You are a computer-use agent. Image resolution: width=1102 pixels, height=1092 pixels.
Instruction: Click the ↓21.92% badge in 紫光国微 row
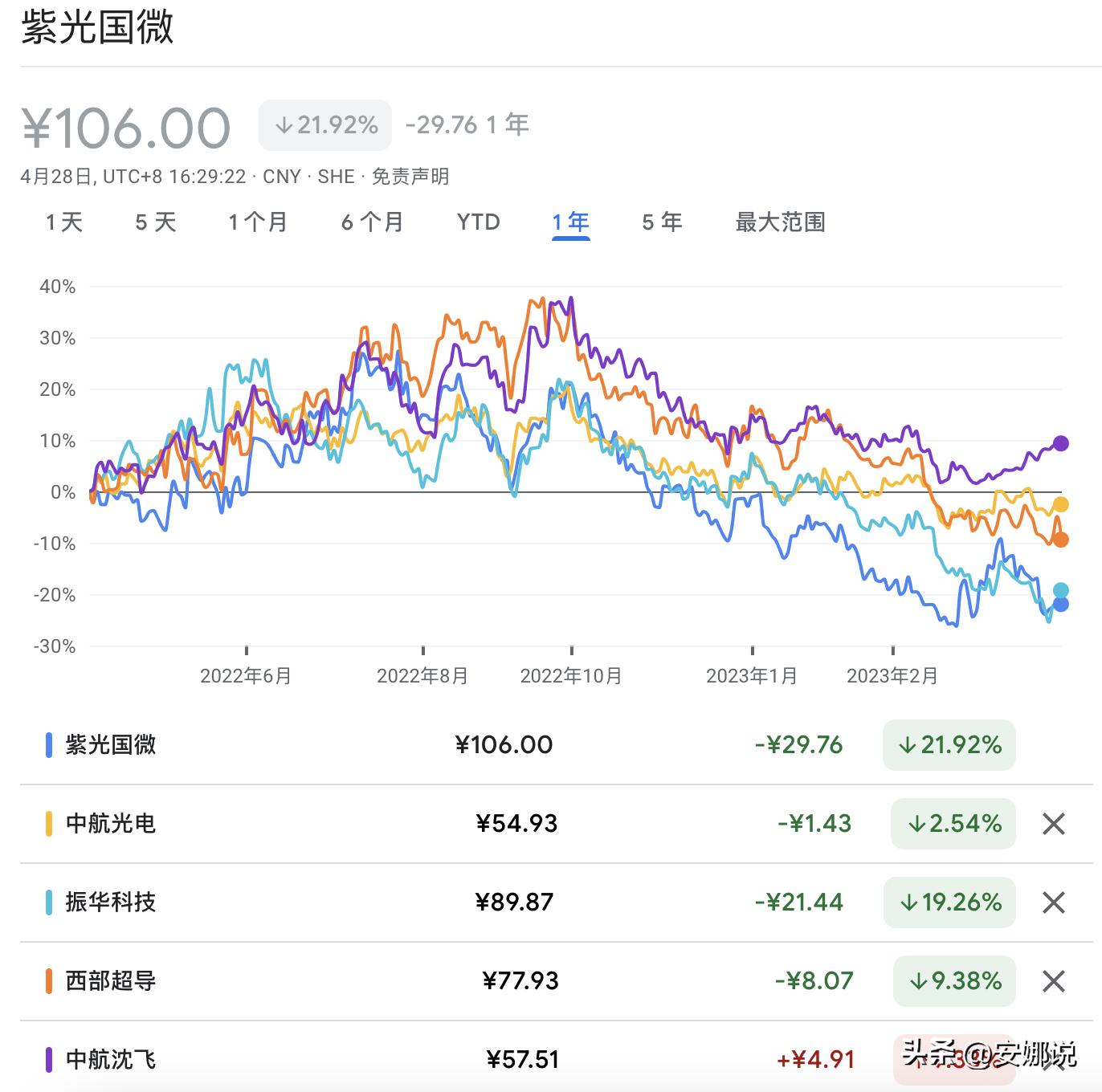pyautogui.click(x=949, y=745)
